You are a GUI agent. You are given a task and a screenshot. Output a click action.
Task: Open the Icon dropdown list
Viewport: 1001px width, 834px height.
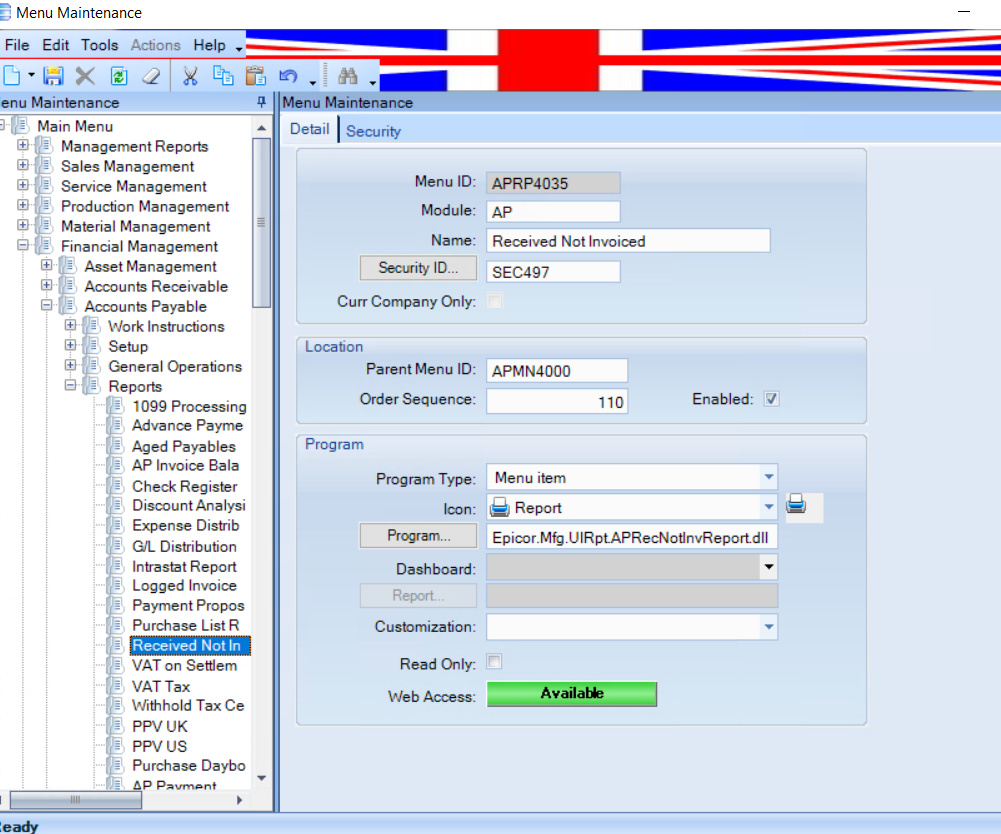point(769,507)
